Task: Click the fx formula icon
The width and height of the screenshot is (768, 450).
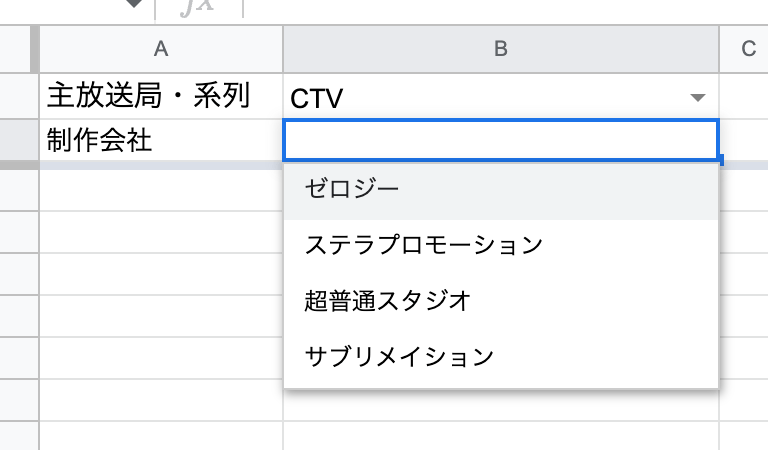Action: (x=199, y=7)
